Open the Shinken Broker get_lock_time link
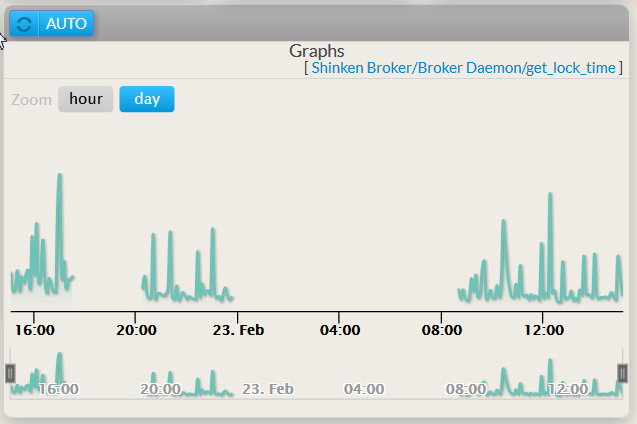Image resolution: width=637 pixels, height=424 pixels. (463, 68)
